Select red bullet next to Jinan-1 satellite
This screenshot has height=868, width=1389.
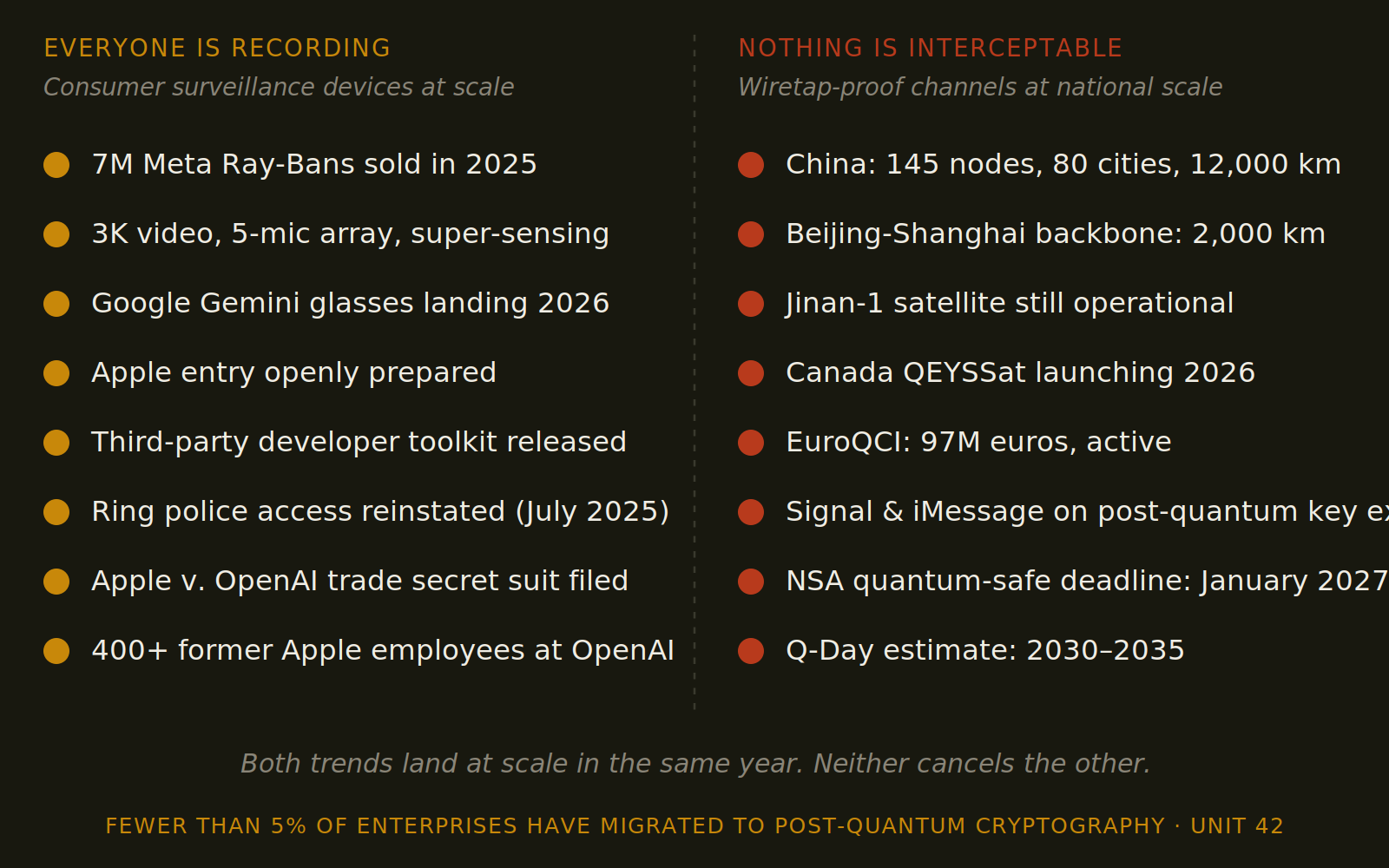(x=751, y=304)
